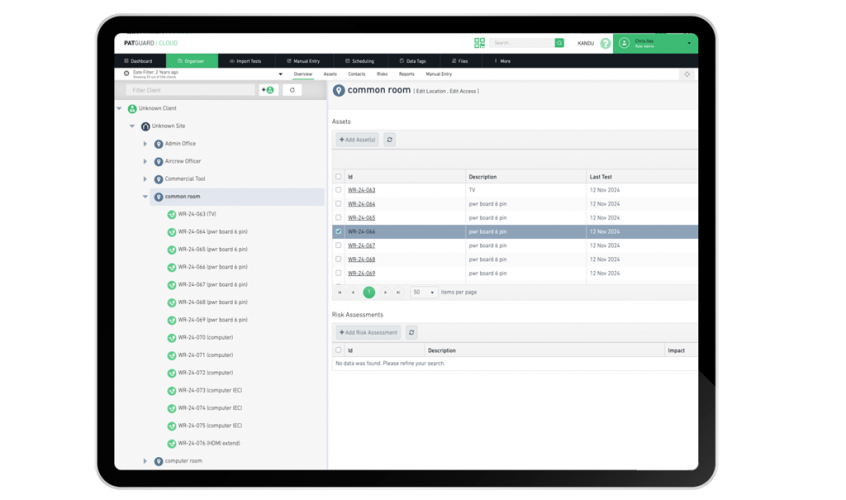Check the WR-24-065 row checkbox
Viewport: 846px width, 500px height.
click(x=338, y=217)
